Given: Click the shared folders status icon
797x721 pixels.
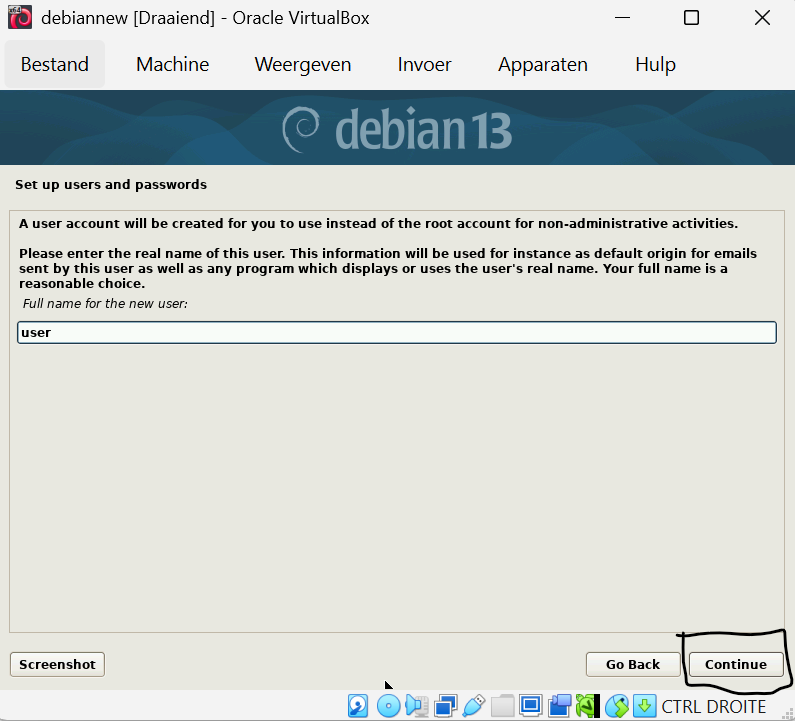Looking at the screenshot, I should (502, 706).
